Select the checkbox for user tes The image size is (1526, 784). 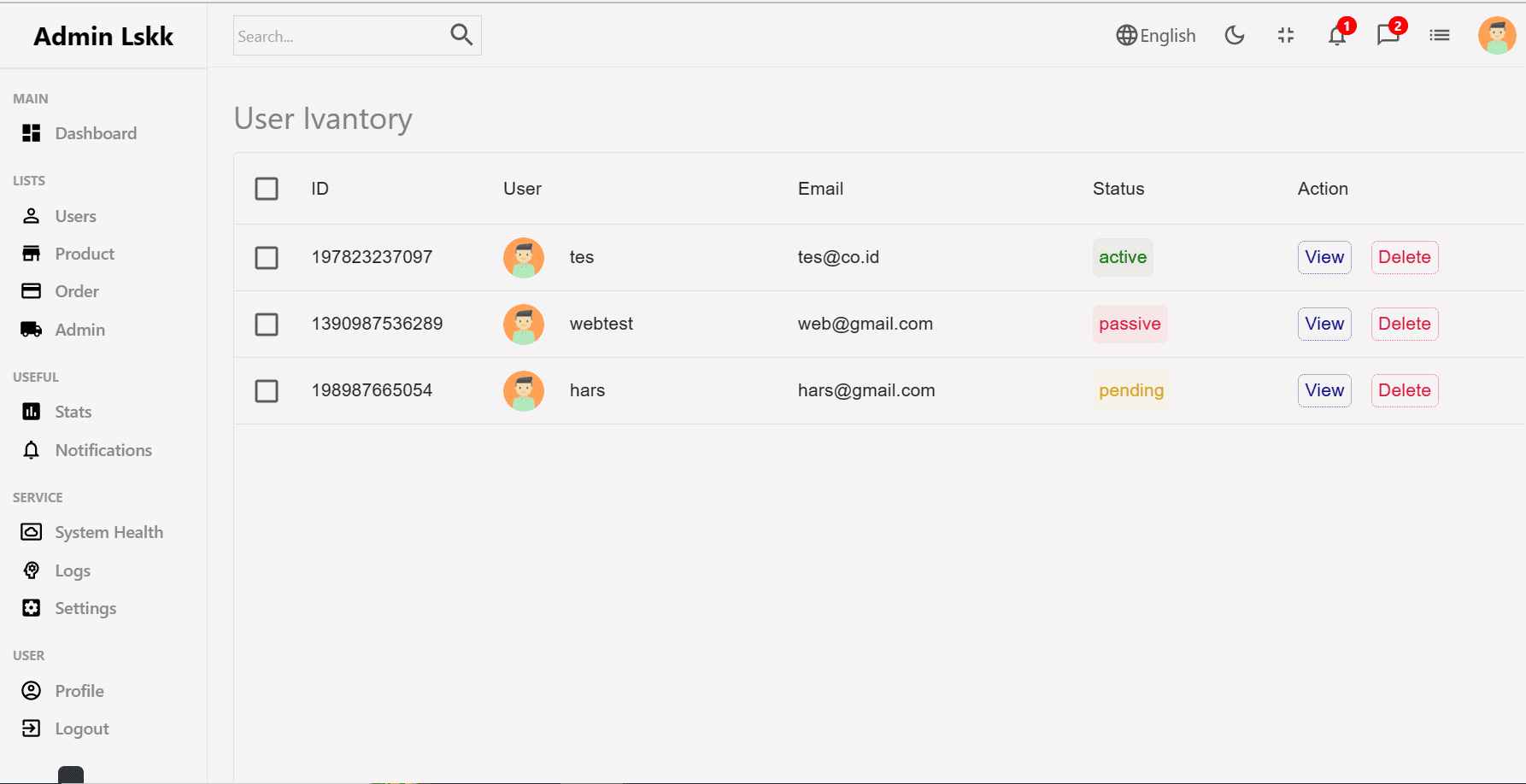point(267,258)
